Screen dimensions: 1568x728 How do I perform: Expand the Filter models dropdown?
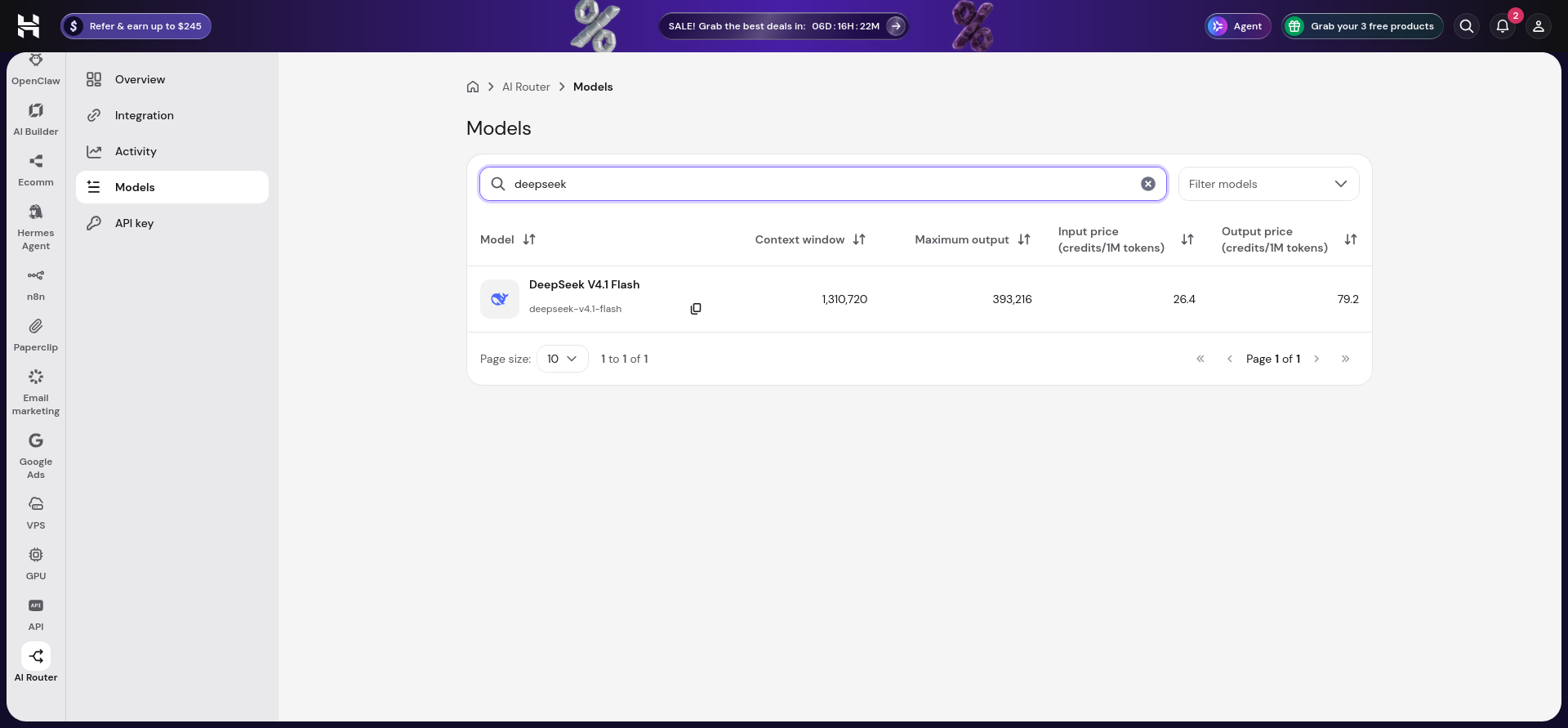click(x=1269, y=184)
